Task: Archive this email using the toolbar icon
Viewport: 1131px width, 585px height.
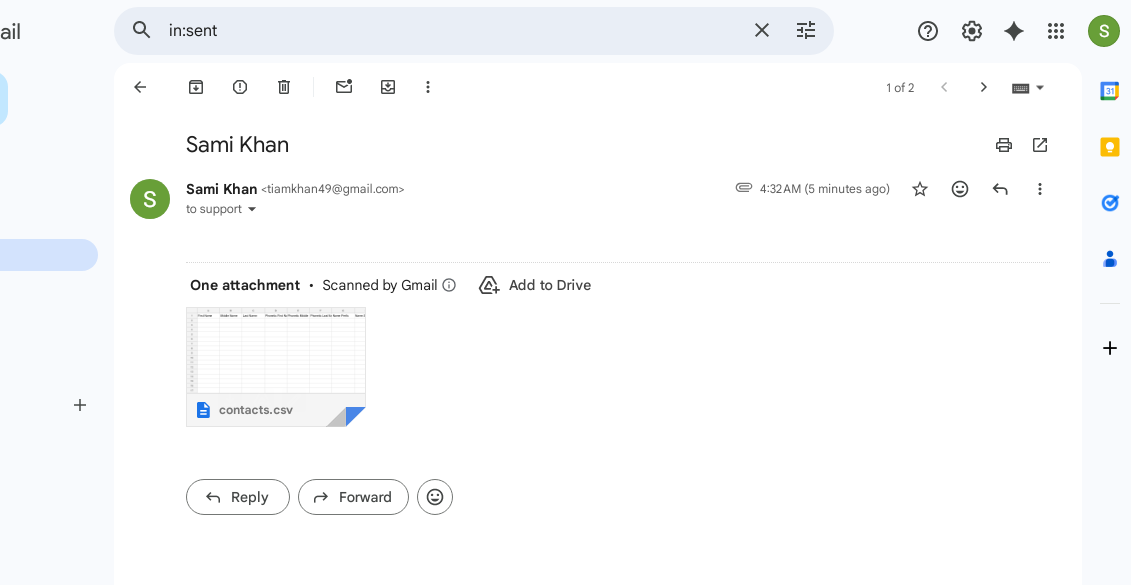Action: (x=195, y=87)
